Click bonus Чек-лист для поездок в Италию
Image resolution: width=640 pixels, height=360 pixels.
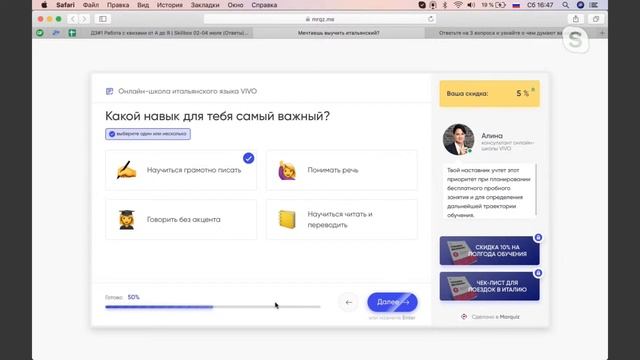click(489, 286)
